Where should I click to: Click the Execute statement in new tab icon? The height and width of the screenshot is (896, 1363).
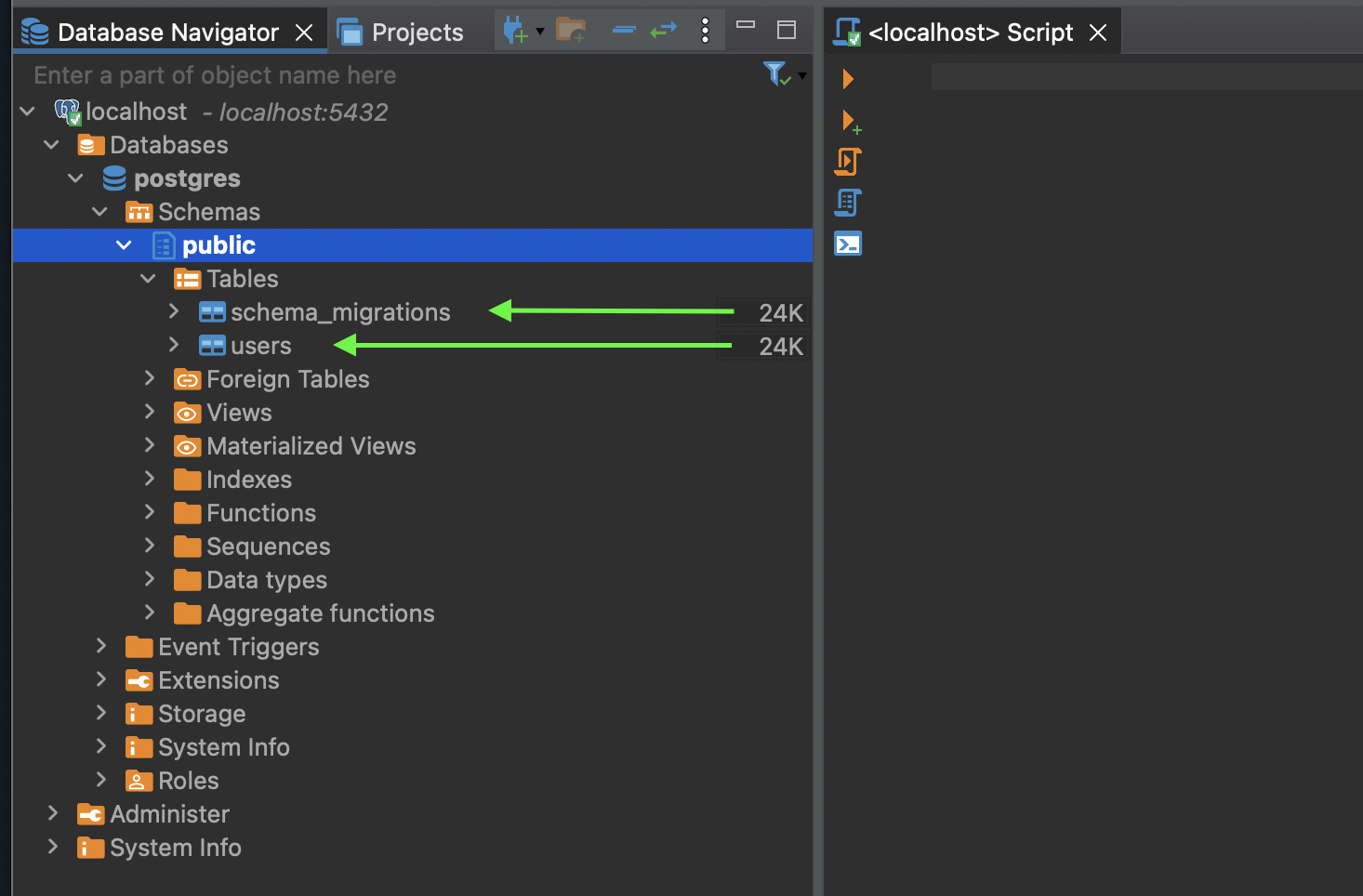tap(849, 121)
